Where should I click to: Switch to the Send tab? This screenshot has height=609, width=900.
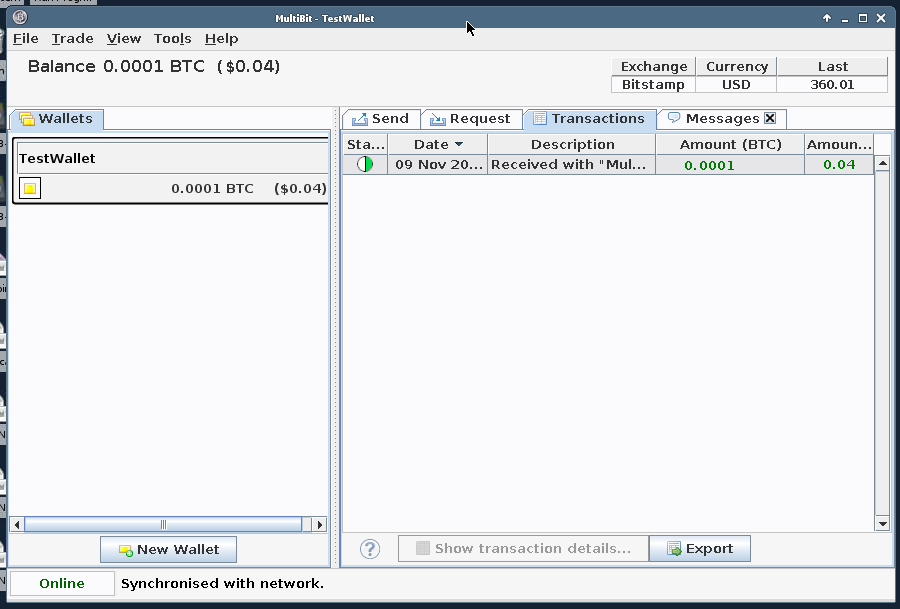coord(381,119)
